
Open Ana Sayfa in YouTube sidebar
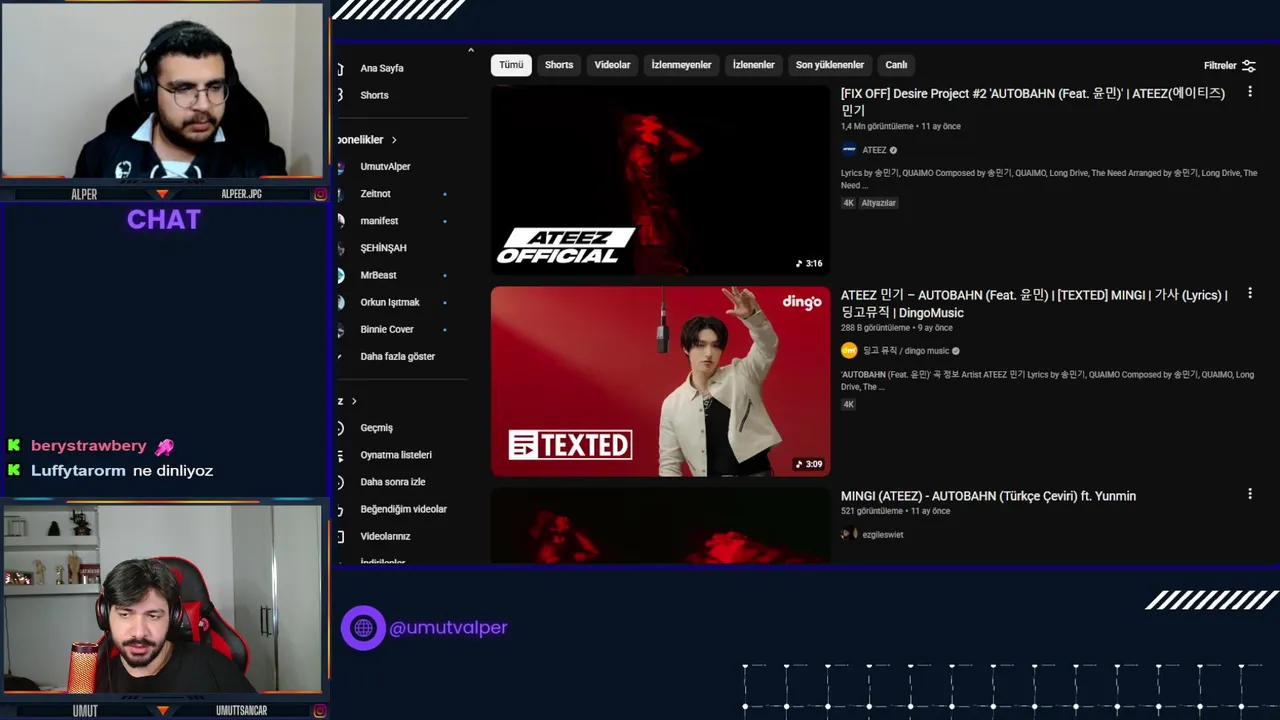pyautogui.click(x=382, y=68)
